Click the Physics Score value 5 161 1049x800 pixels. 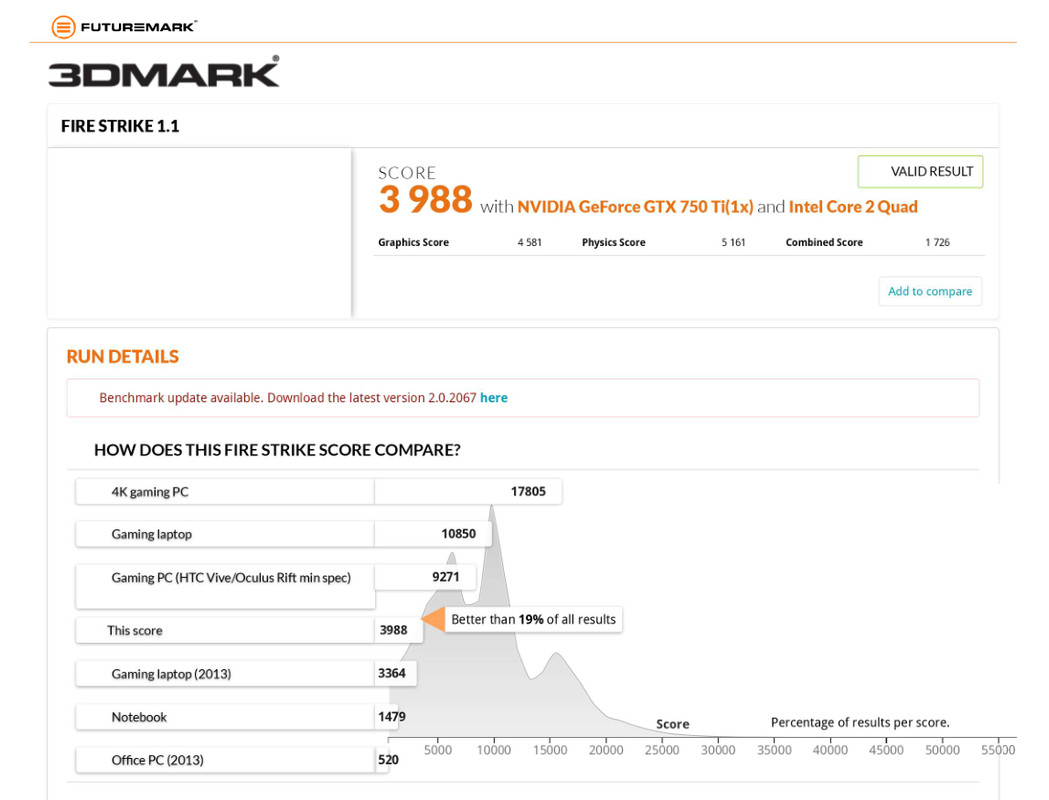733,242
